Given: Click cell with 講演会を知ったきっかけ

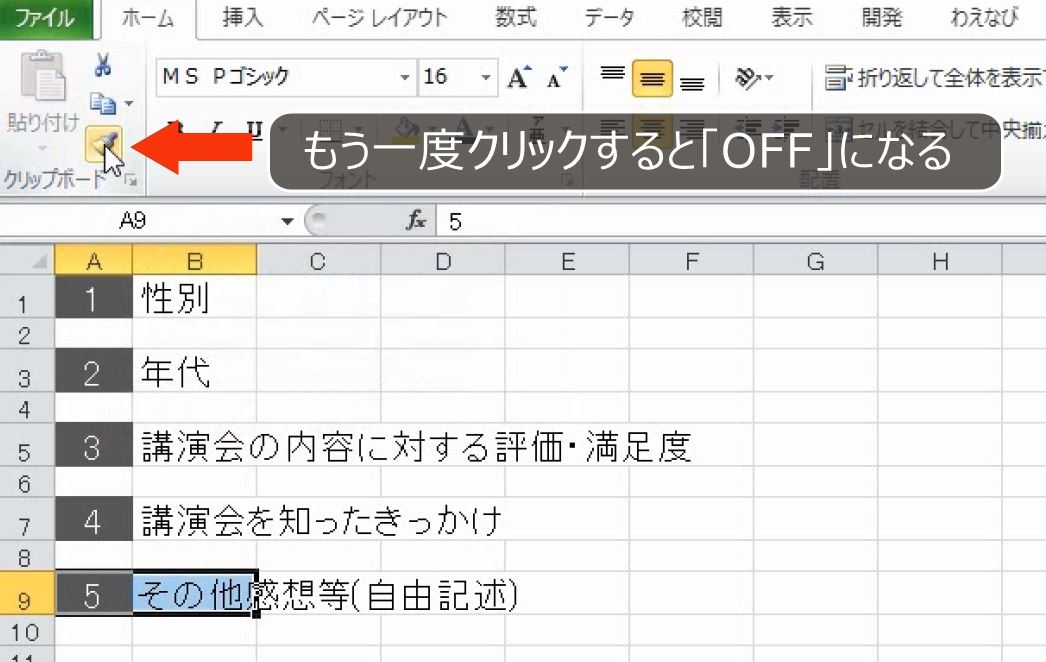Looking at the screenshot, I should point(194,519).
